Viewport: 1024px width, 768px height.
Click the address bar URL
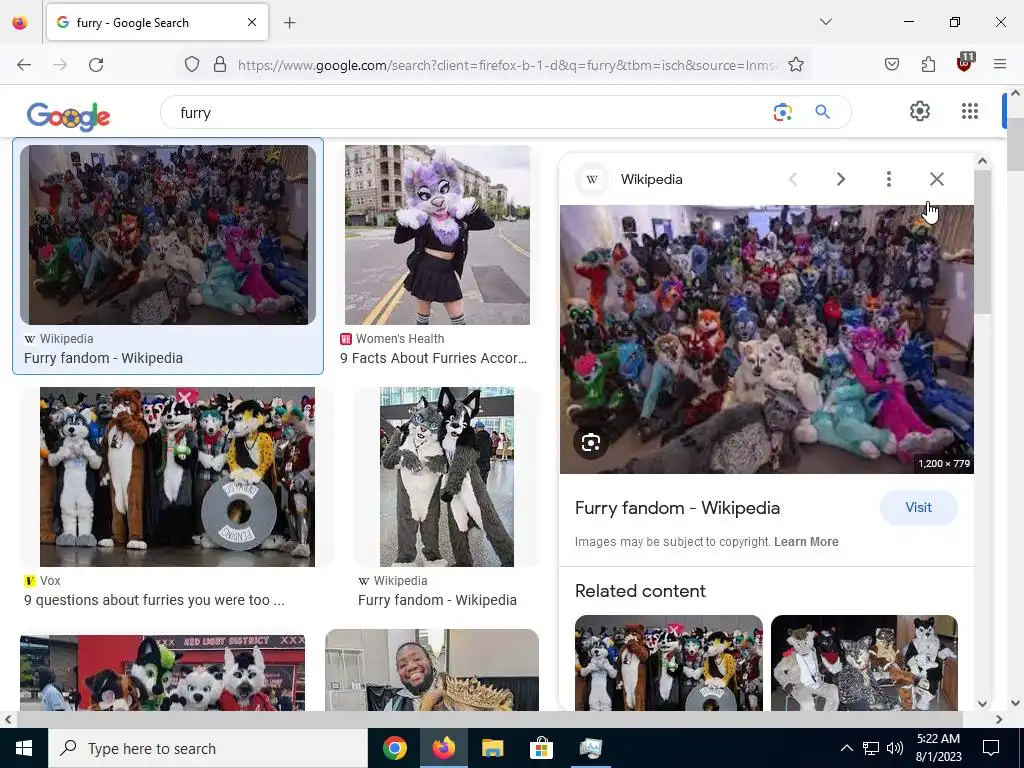coord(507,65)
